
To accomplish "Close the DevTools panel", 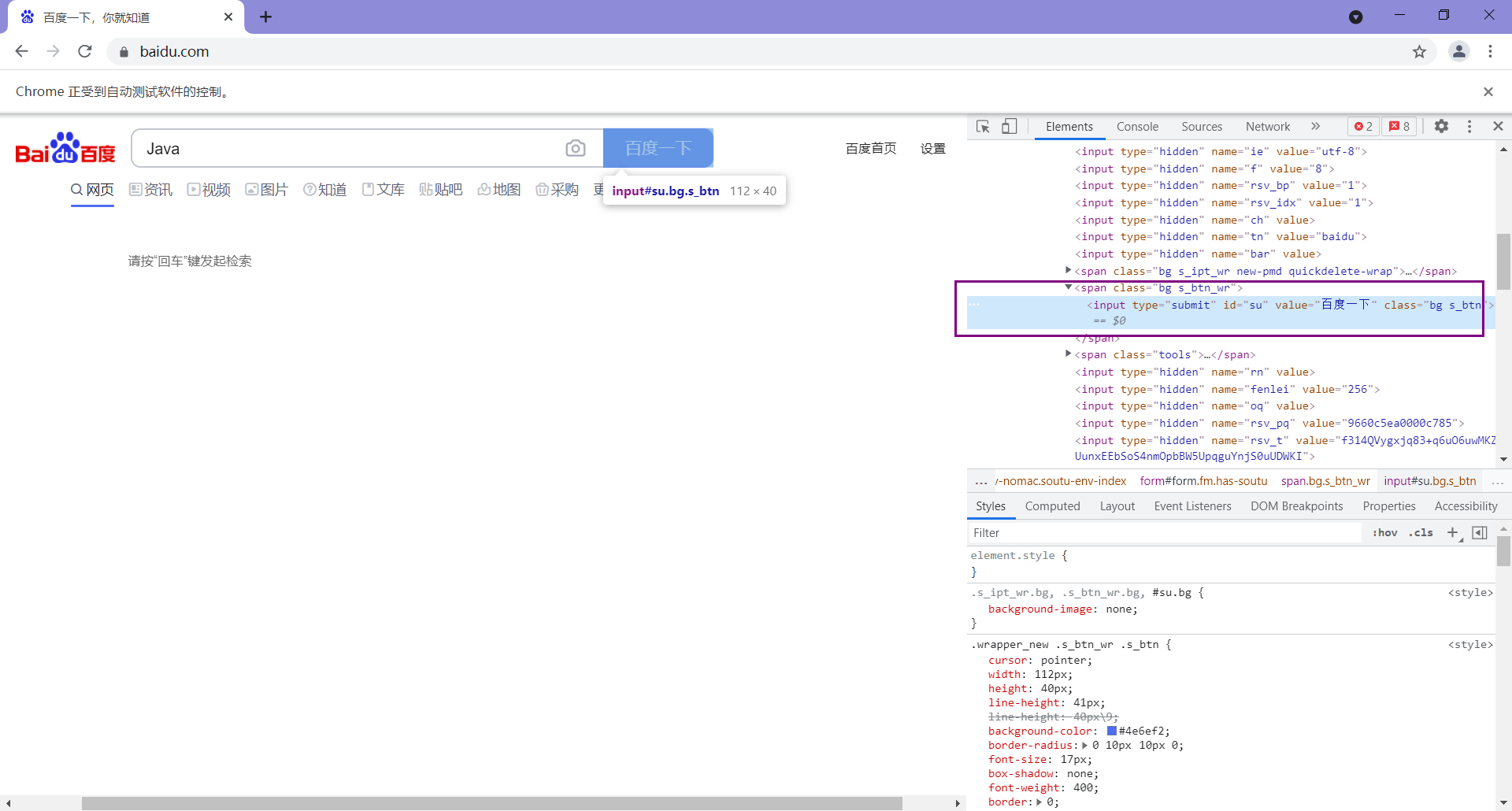I will tap(1498, 127).
